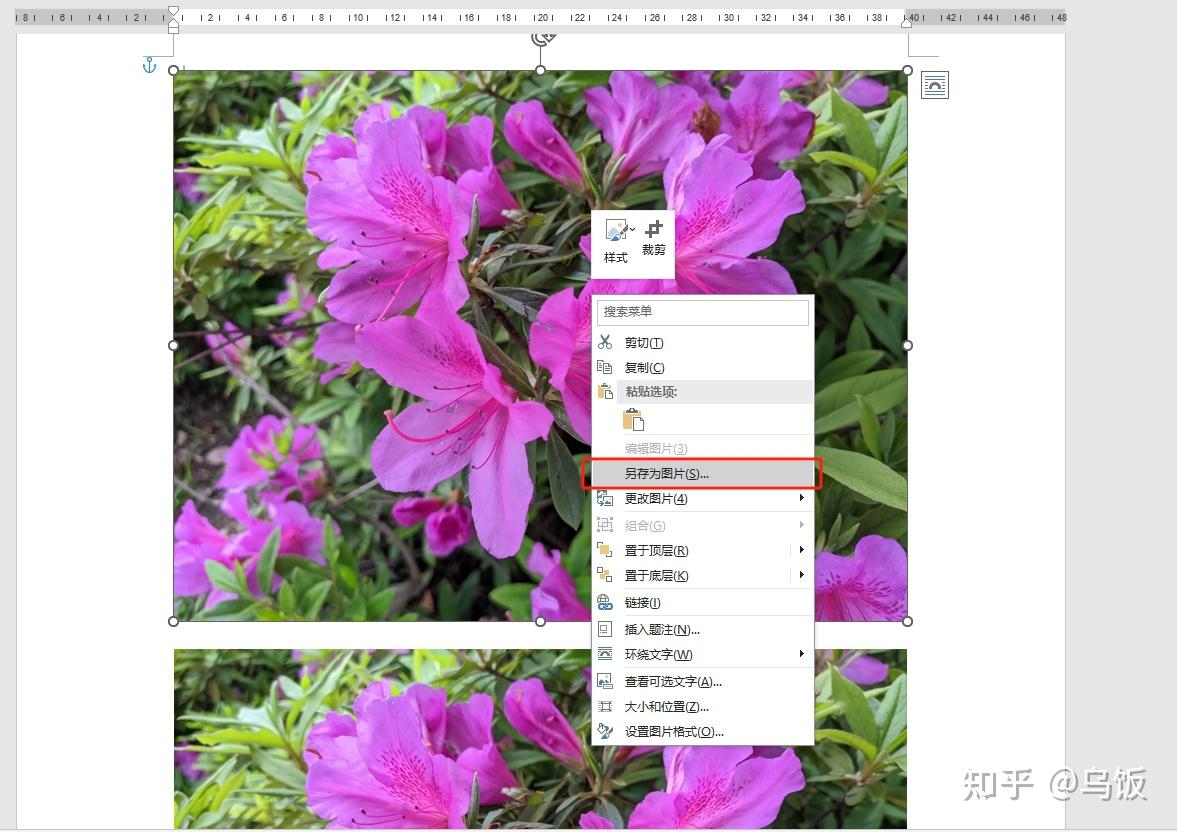Click the right indent marker on ruler
Image resolution: width=1177 pixels, height=832 pixels.
coord(907,23)
